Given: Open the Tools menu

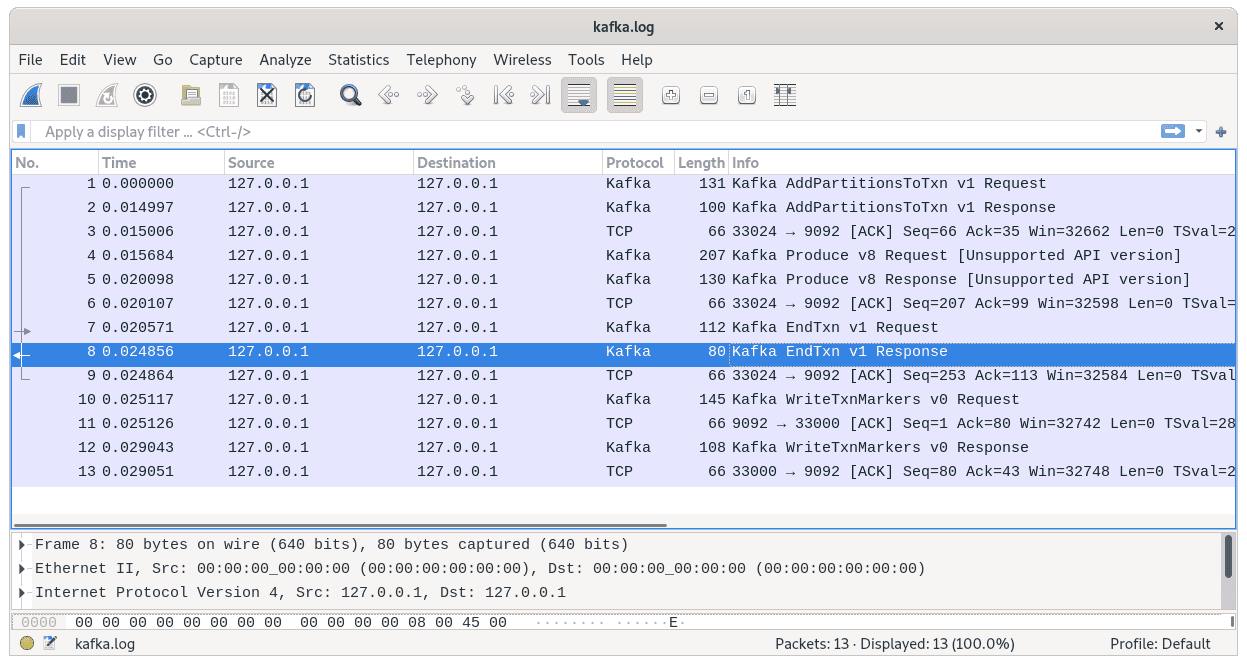Looking at the screenshot, I should [x=586, y=60].
